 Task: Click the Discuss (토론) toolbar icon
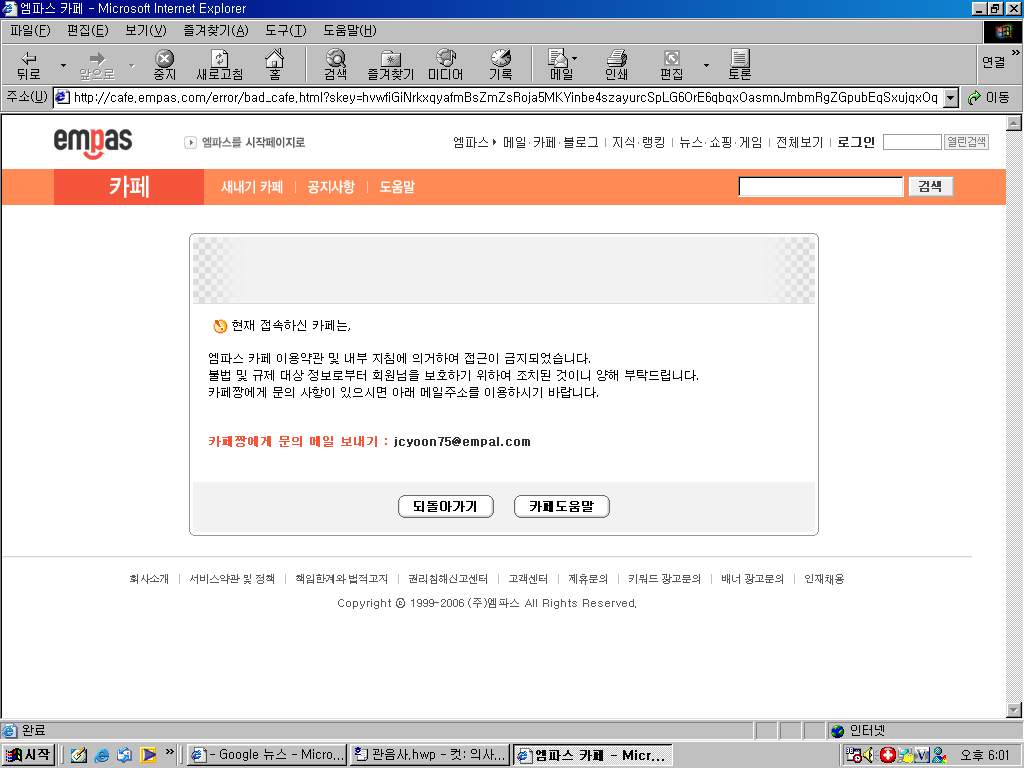point(739,65)
